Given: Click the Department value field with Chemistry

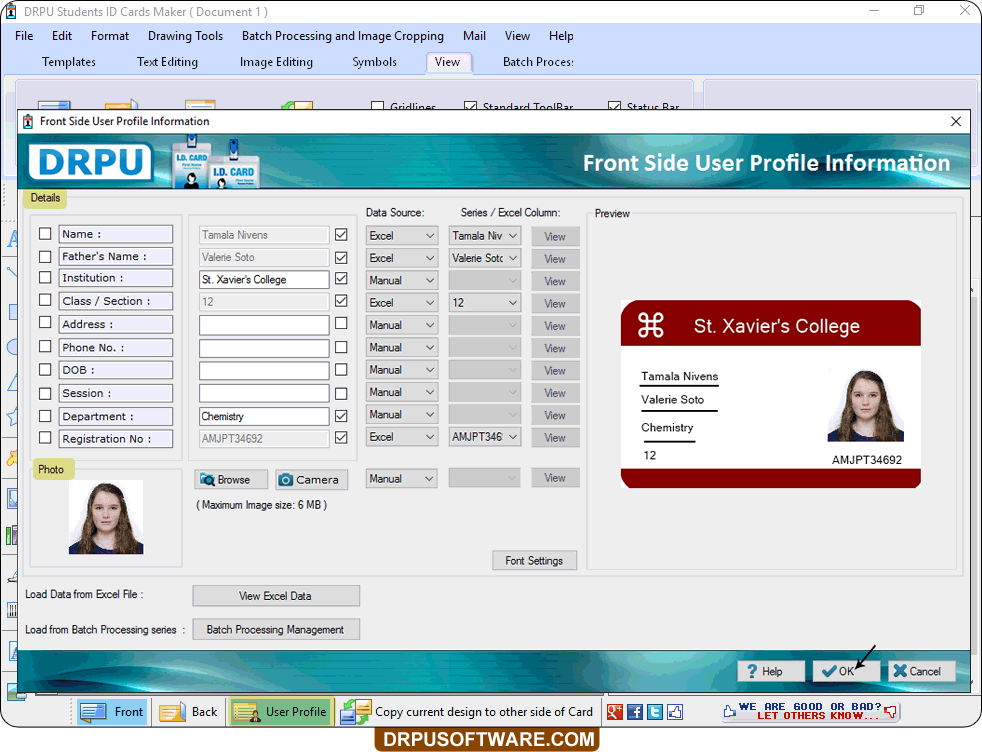Looking at the screenshot, I should click(264, 416).
